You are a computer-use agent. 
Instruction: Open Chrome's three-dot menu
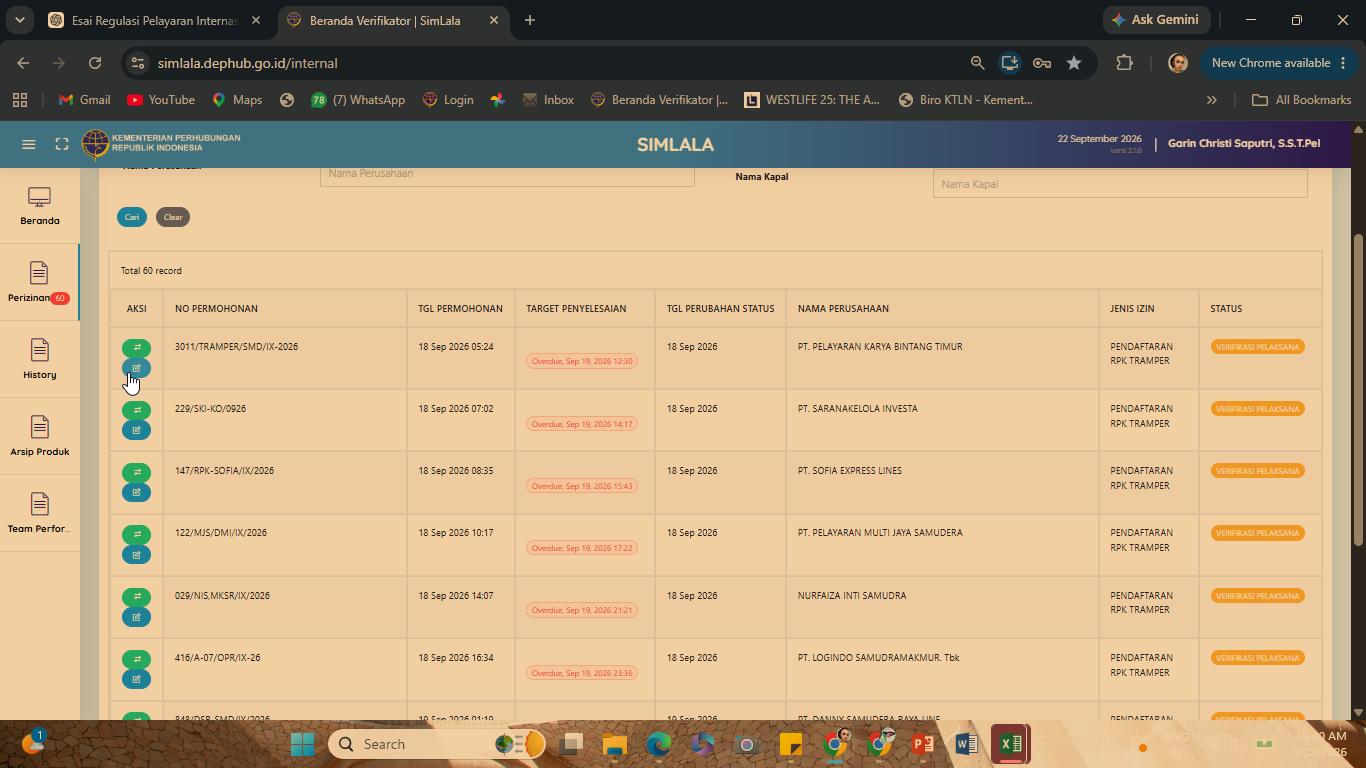coord(1343,63)
